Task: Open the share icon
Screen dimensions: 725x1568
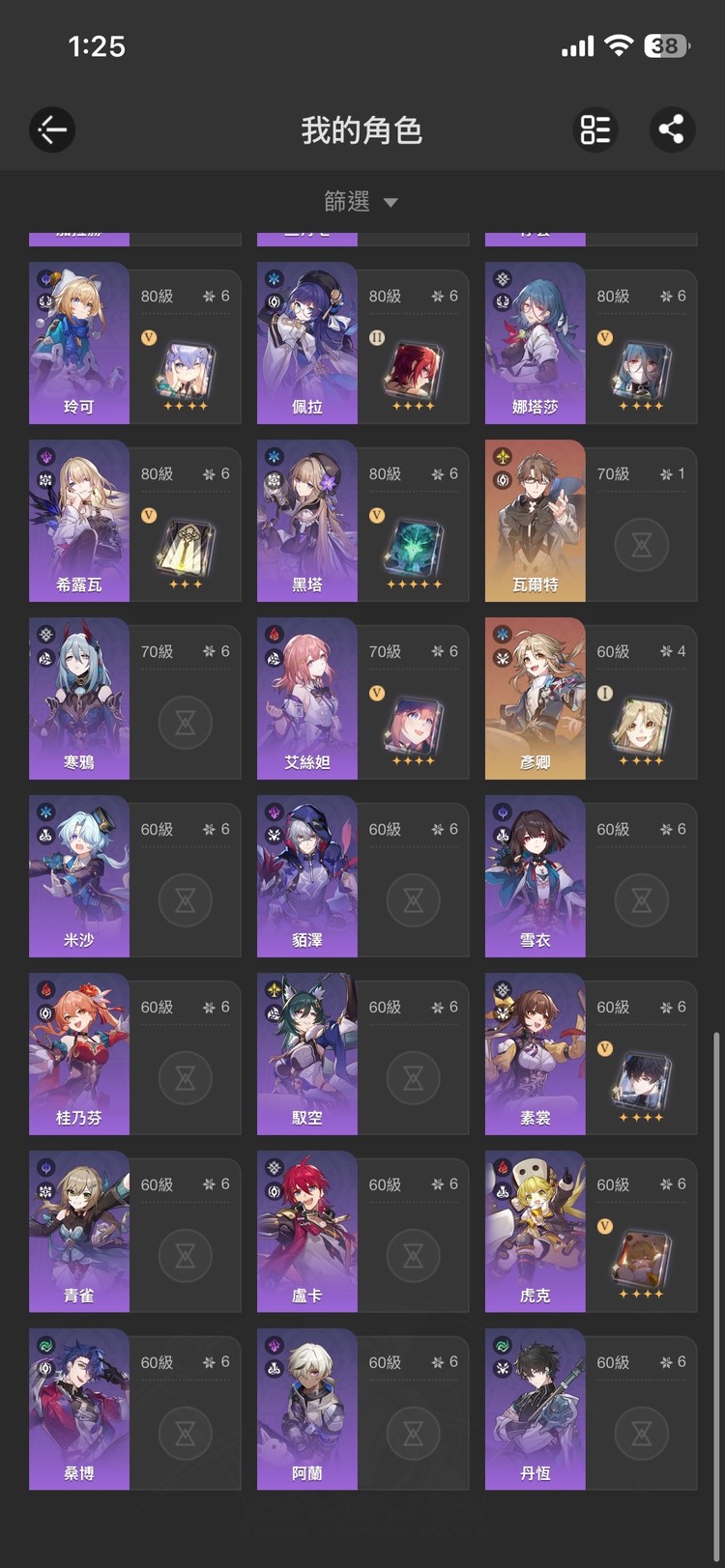Action: tap(672, 129)
